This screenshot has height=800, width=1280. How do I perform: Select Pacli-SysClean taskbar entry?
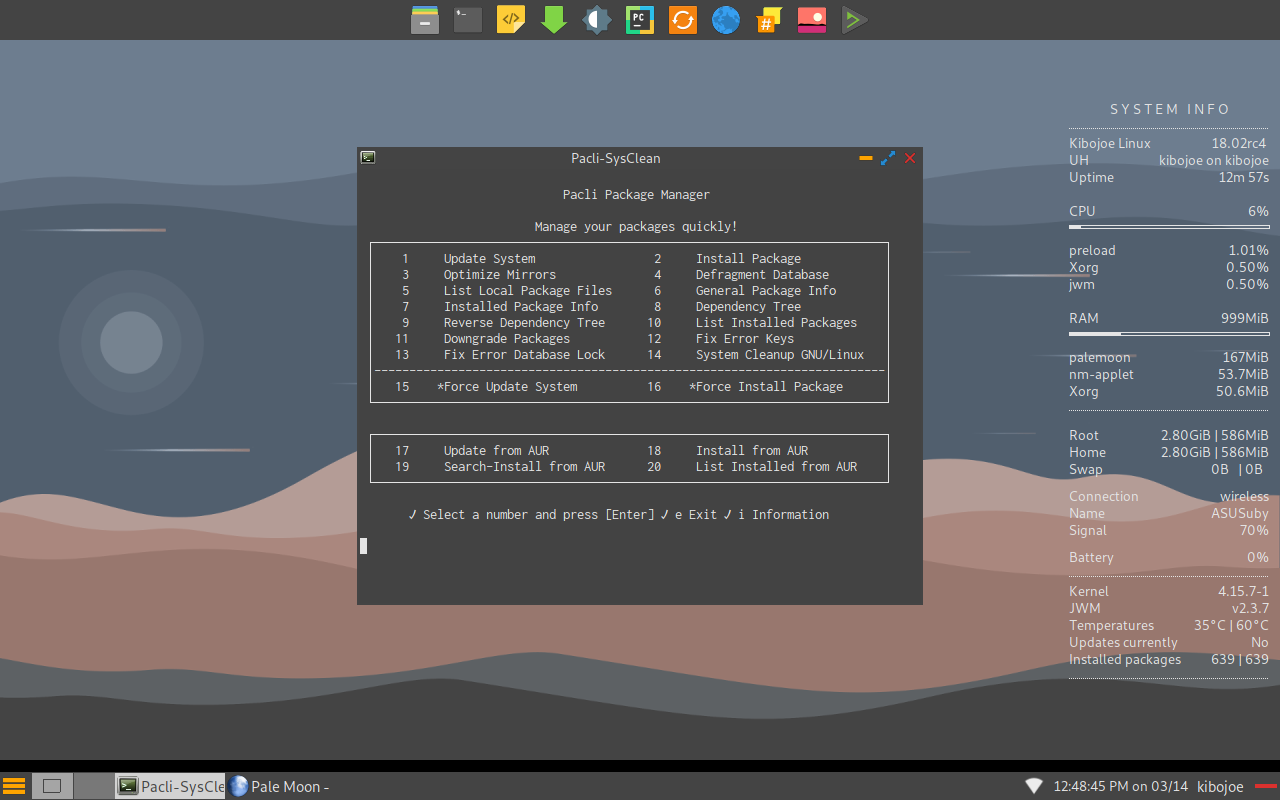[x=170, y=786]
